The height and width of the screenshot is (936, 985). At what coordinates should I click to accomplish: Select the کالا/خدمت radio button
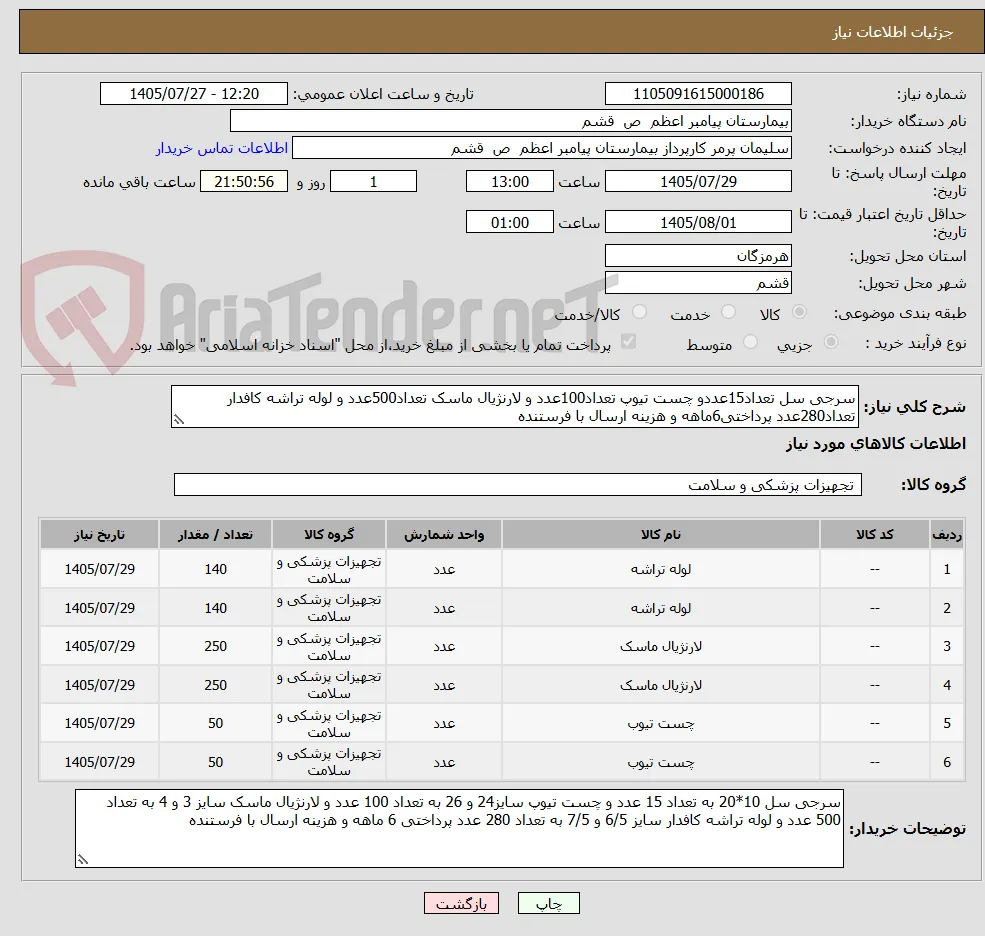point(639,312)
